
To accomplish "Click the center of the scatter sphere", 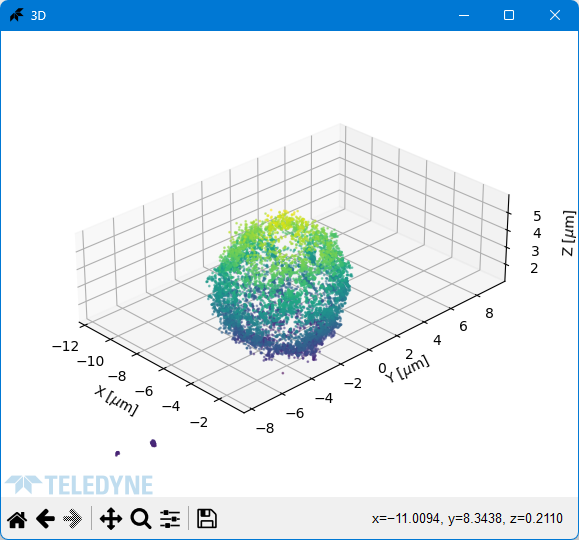I will pos(279,286).
